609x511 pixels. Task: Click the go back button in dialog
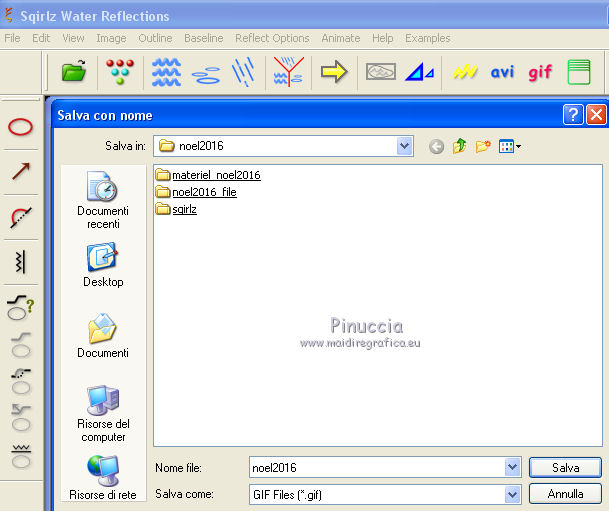coord(437,147)
